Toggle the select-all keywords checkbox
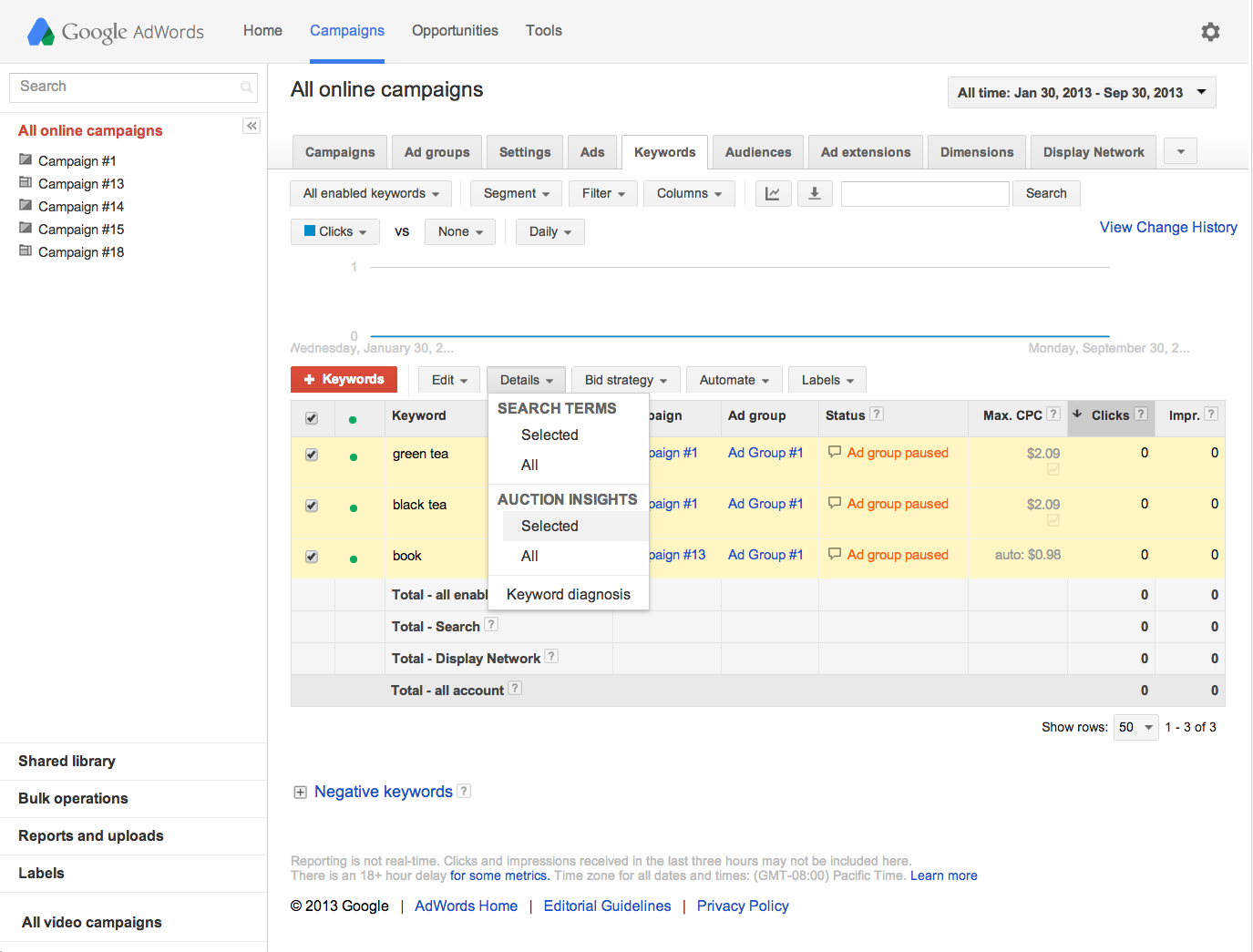Viewport: 1253px width, 952px height. (312, 418)
